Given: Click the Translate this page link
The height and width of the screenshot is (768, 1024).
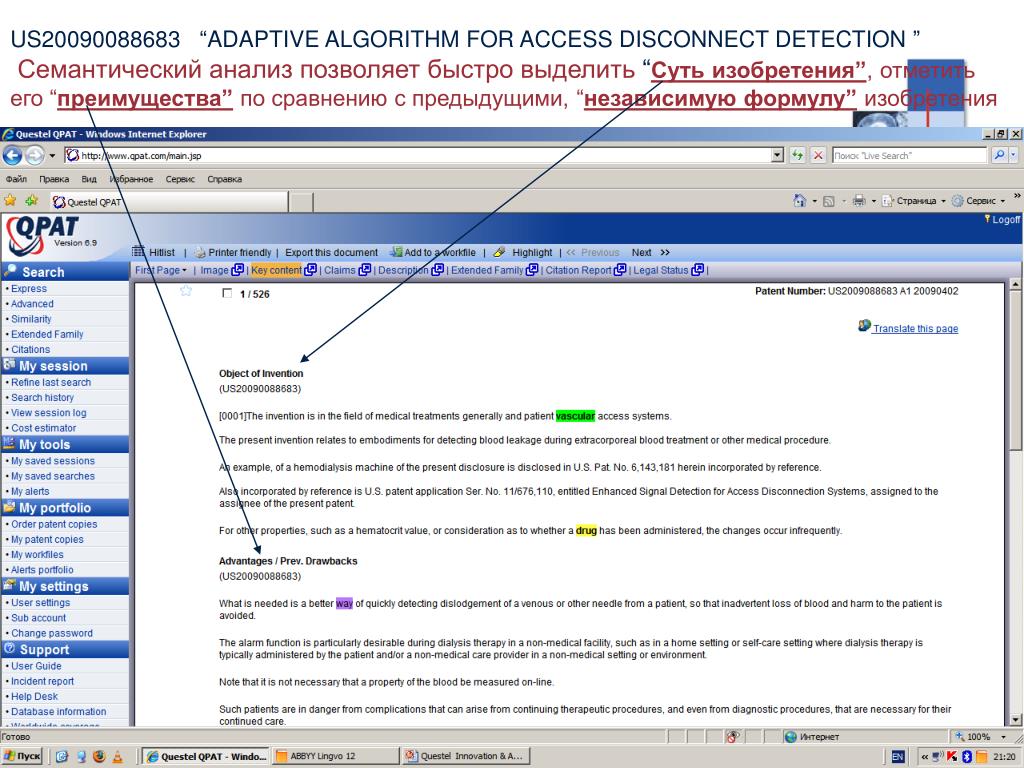Looking at the screenshot, I should [x=916, y=328].
